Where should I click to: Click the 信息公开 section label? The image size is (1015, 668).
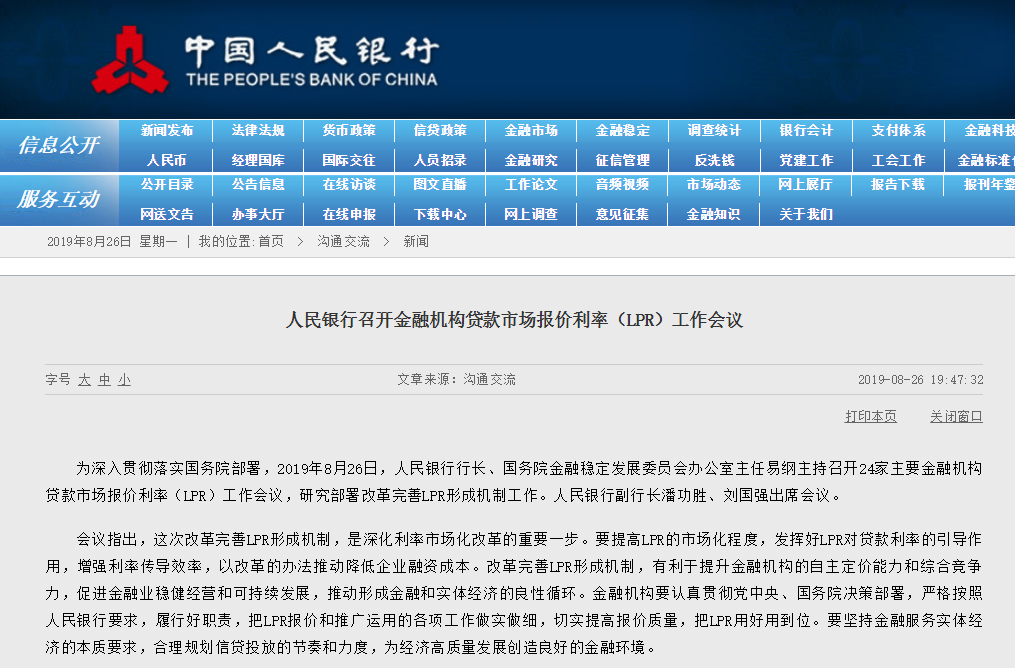coord(59,145)
